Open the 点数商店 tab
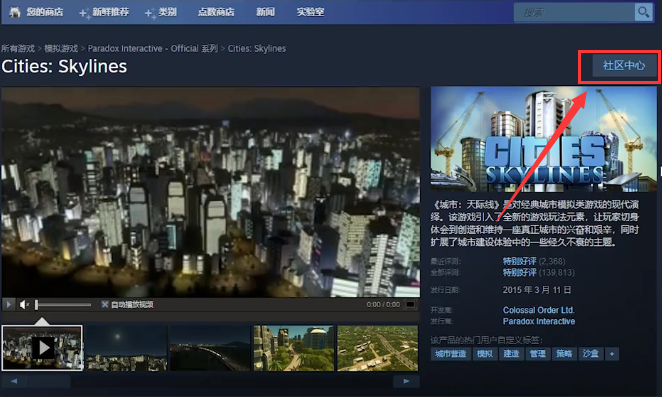The height and width of the screenshot is (397, 662). point(216,12)
